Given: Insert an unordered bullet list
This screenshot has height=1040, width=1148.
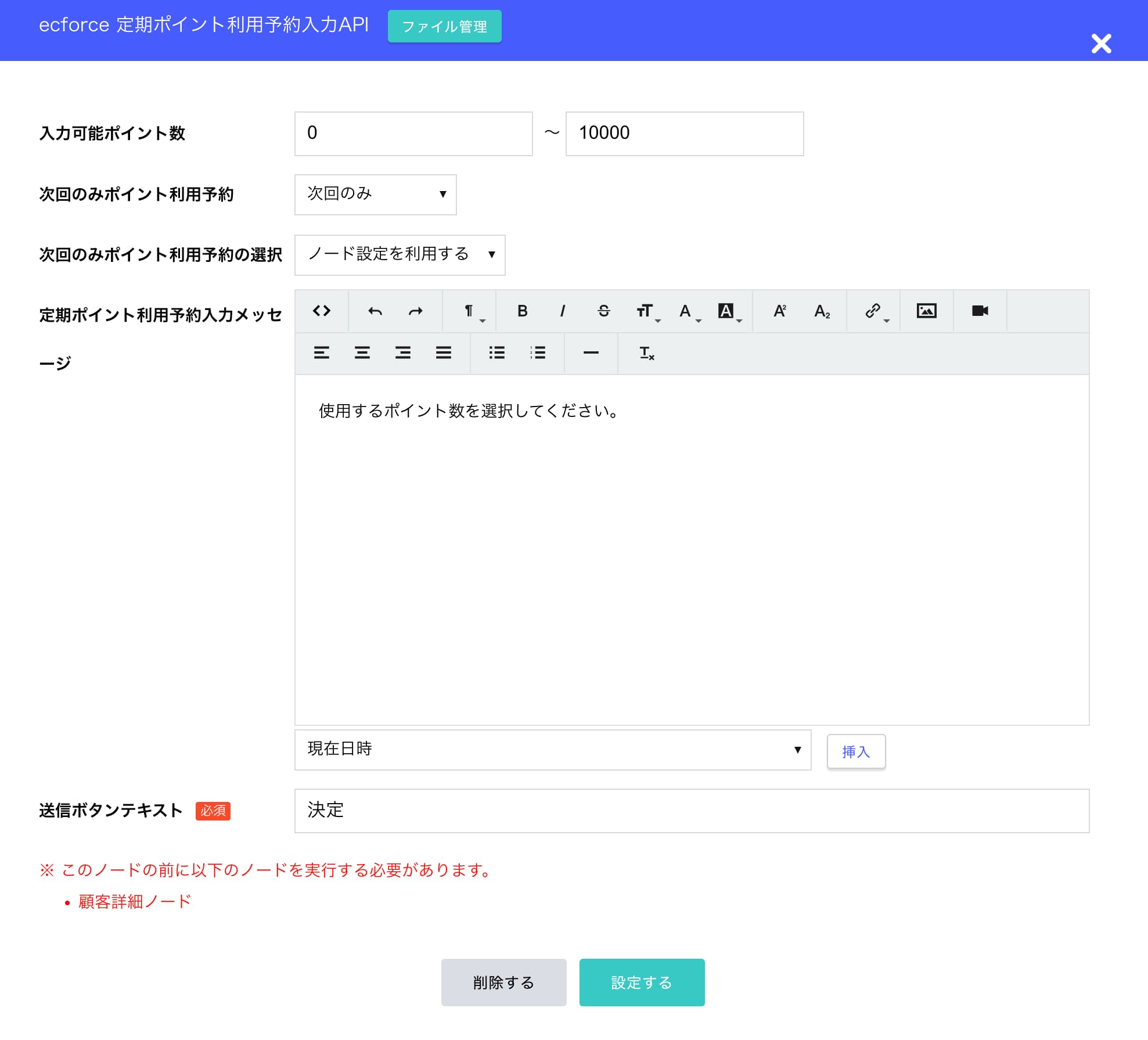Looking at the screenshot, I should coord(496,352).
